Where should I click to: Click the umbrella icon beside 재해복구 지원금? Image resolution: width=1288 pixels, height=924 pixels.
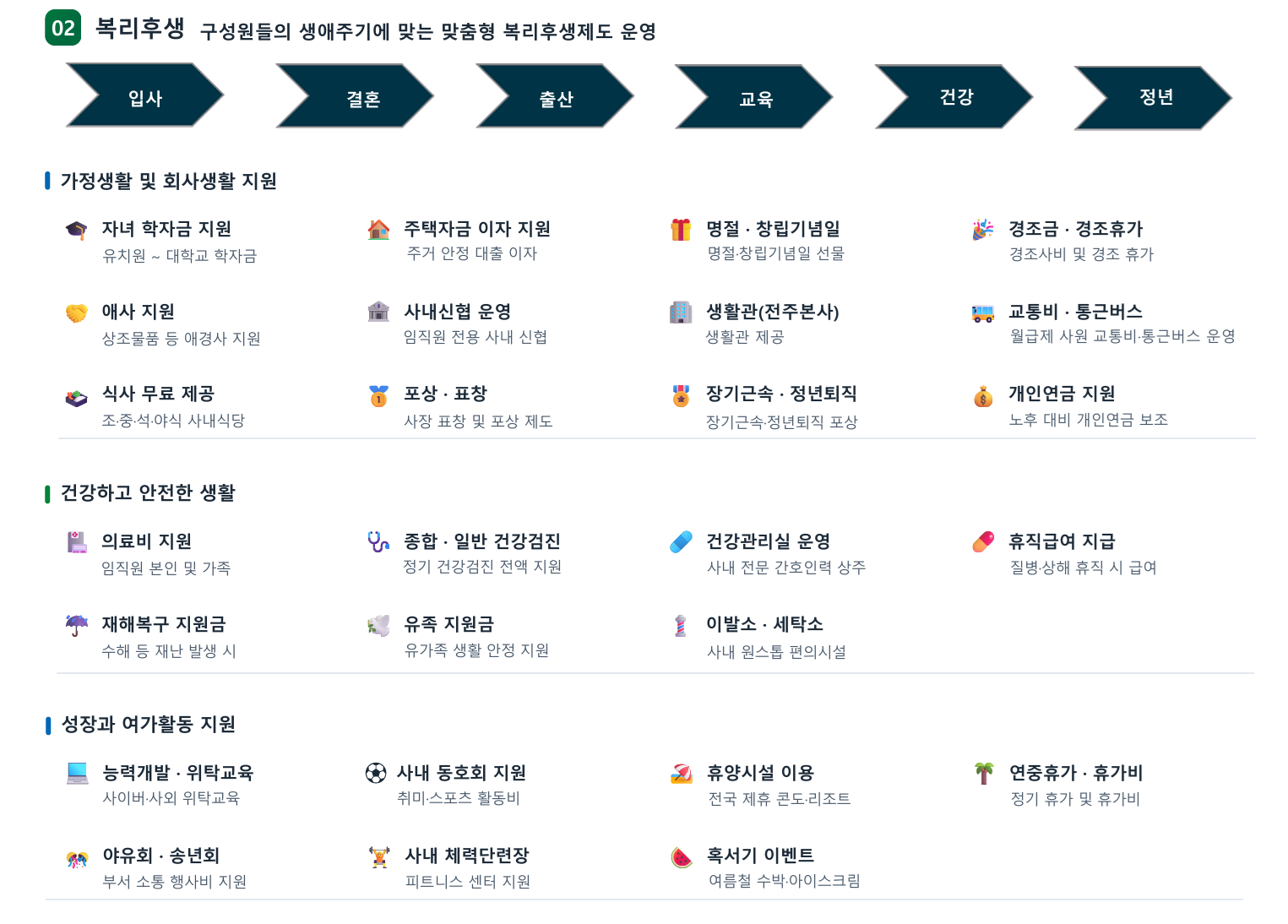77,625
